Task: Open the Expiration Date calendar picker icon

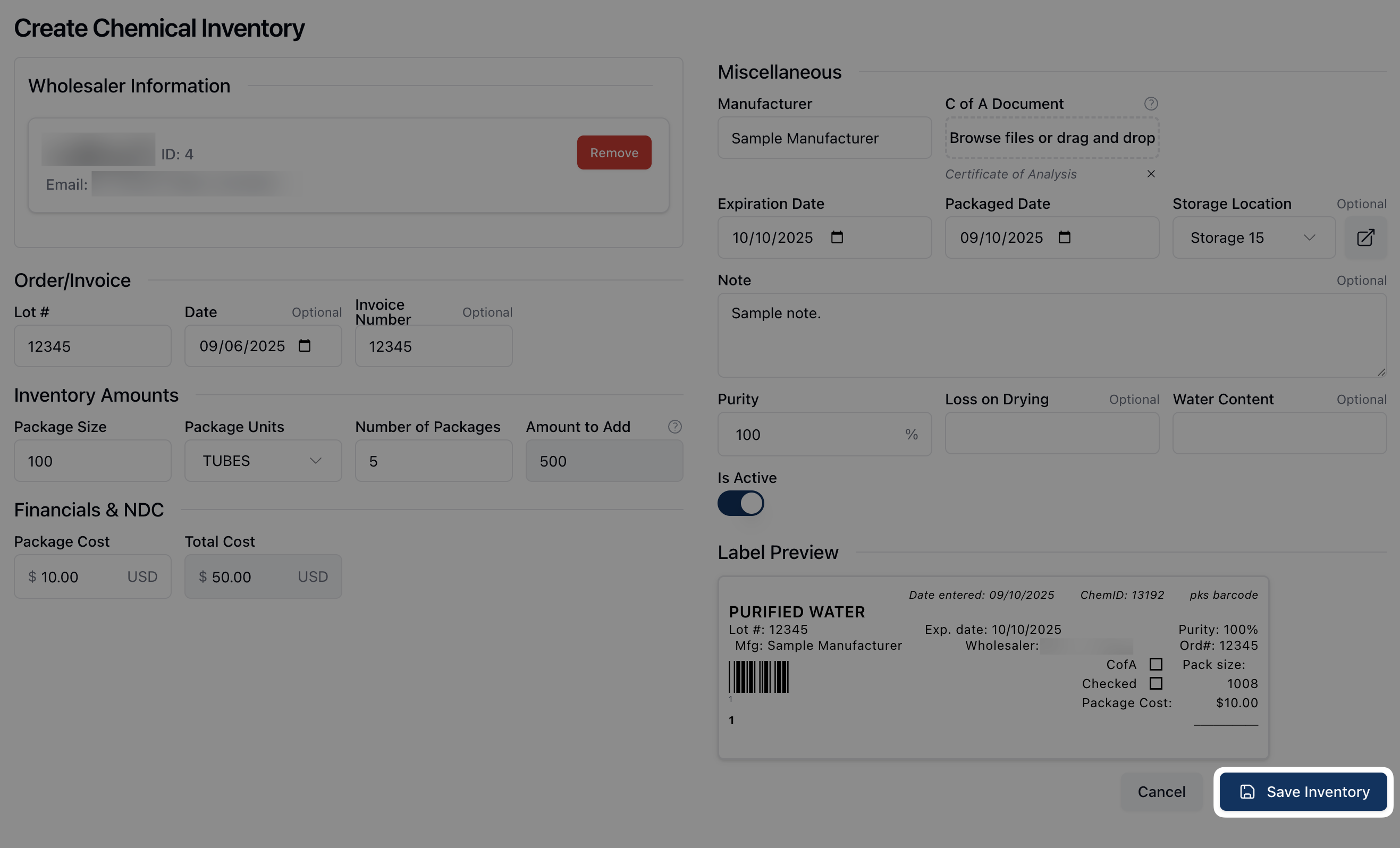Action: click(x=837, y=237)
